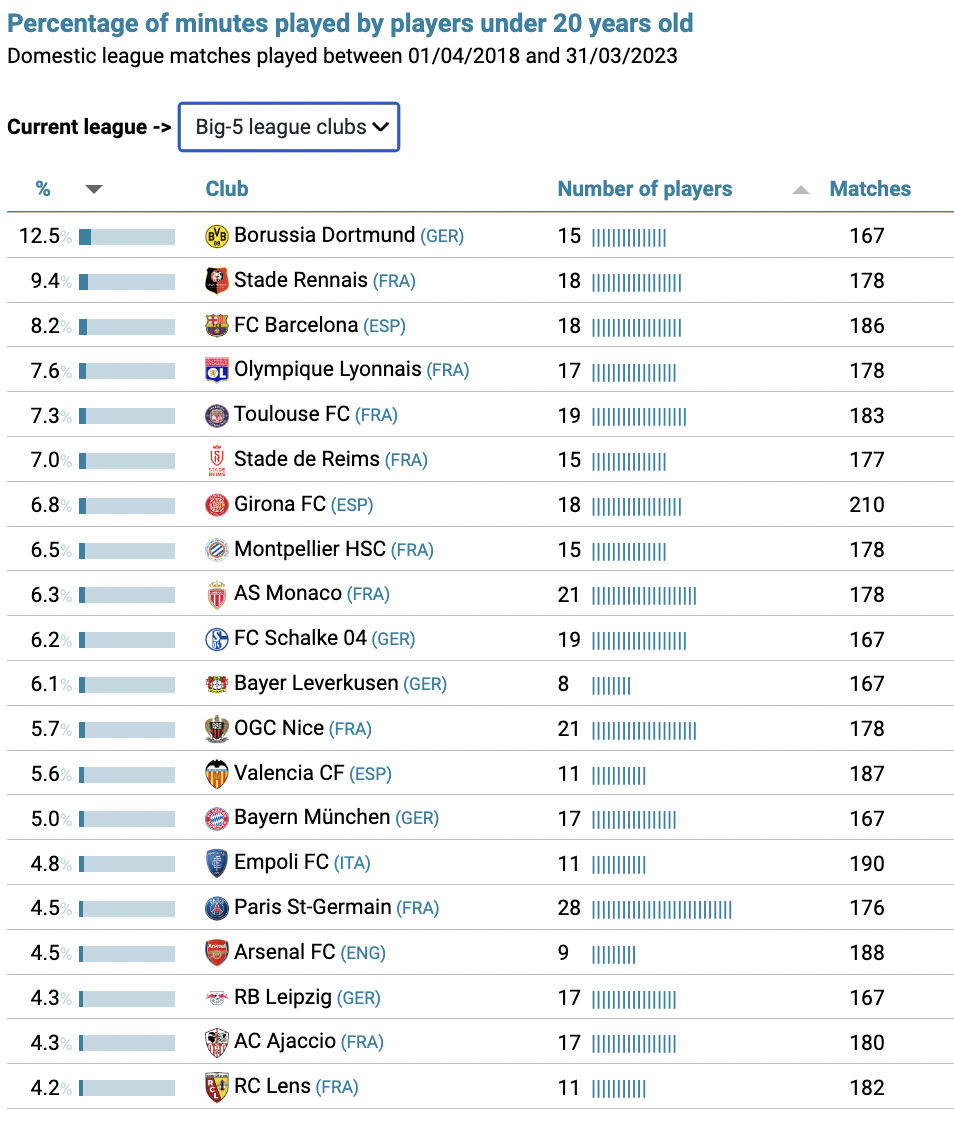Click the Arsenal FC crest icon

tap(216, 954)
